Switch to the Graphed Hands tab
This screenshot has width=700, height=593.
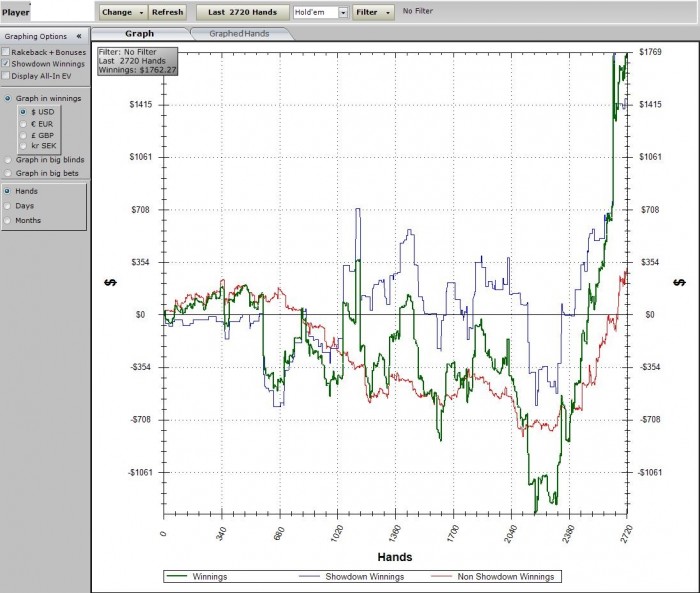pos(239,33)
